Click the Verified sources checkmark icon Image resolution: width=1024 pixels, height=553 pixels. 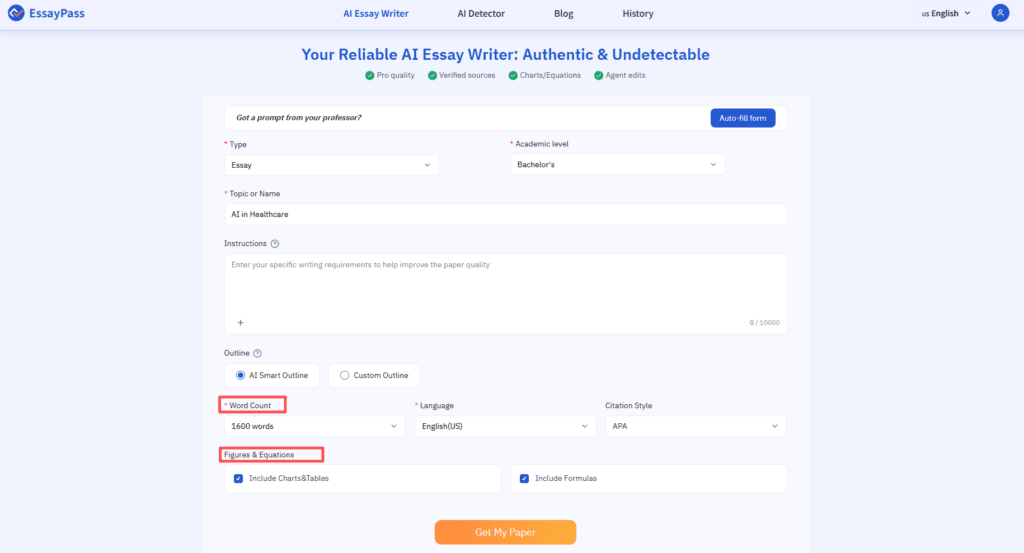pos(432,76)
